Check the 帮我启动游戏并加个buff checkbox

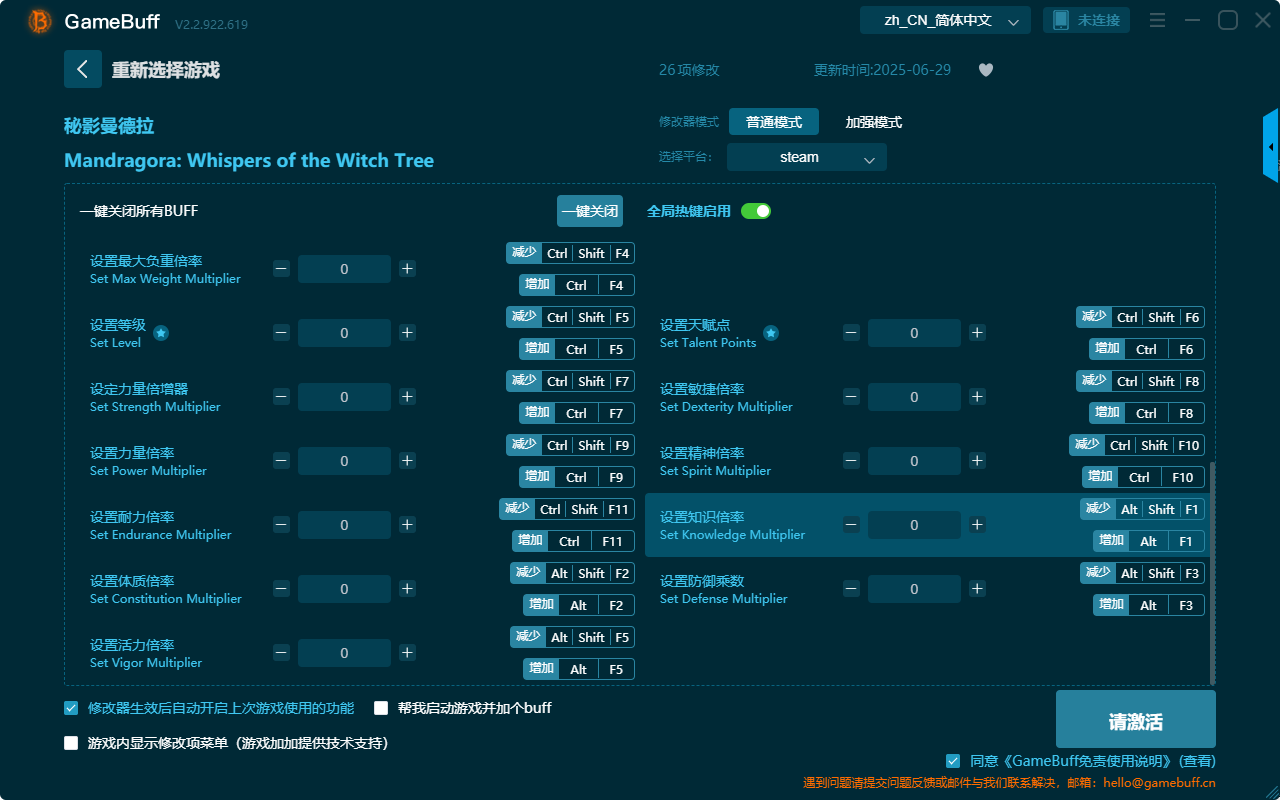pyautogui.click(x=381, y=708)
